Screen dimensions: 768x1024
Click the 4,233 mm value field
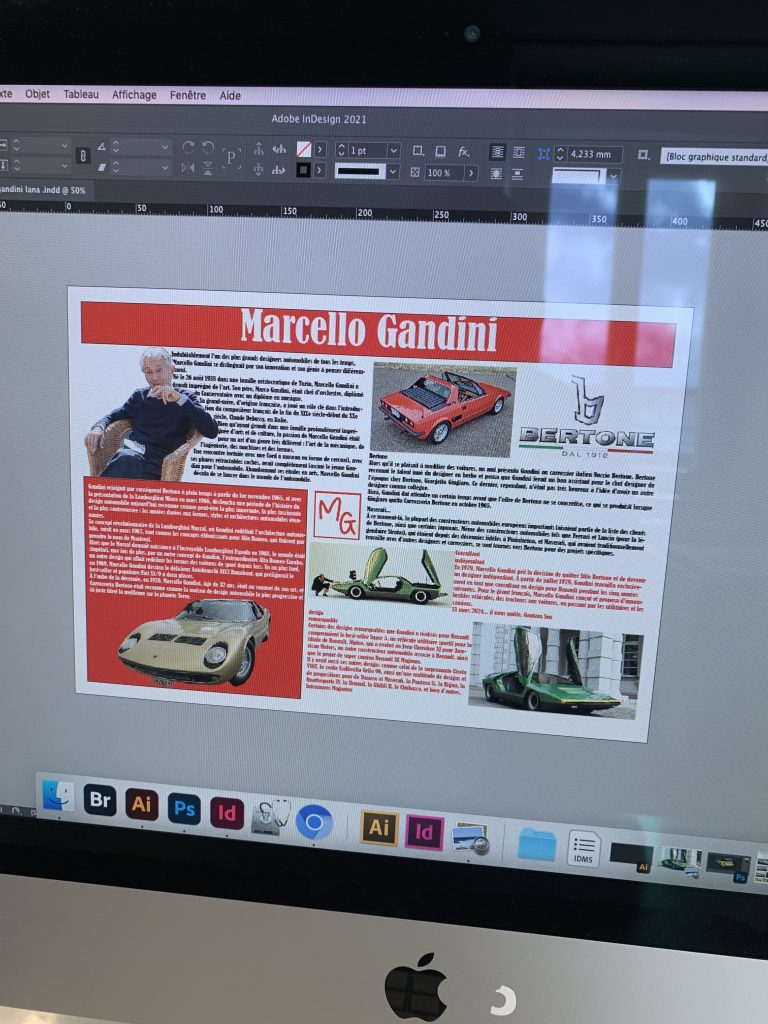[x=594, y=155]
